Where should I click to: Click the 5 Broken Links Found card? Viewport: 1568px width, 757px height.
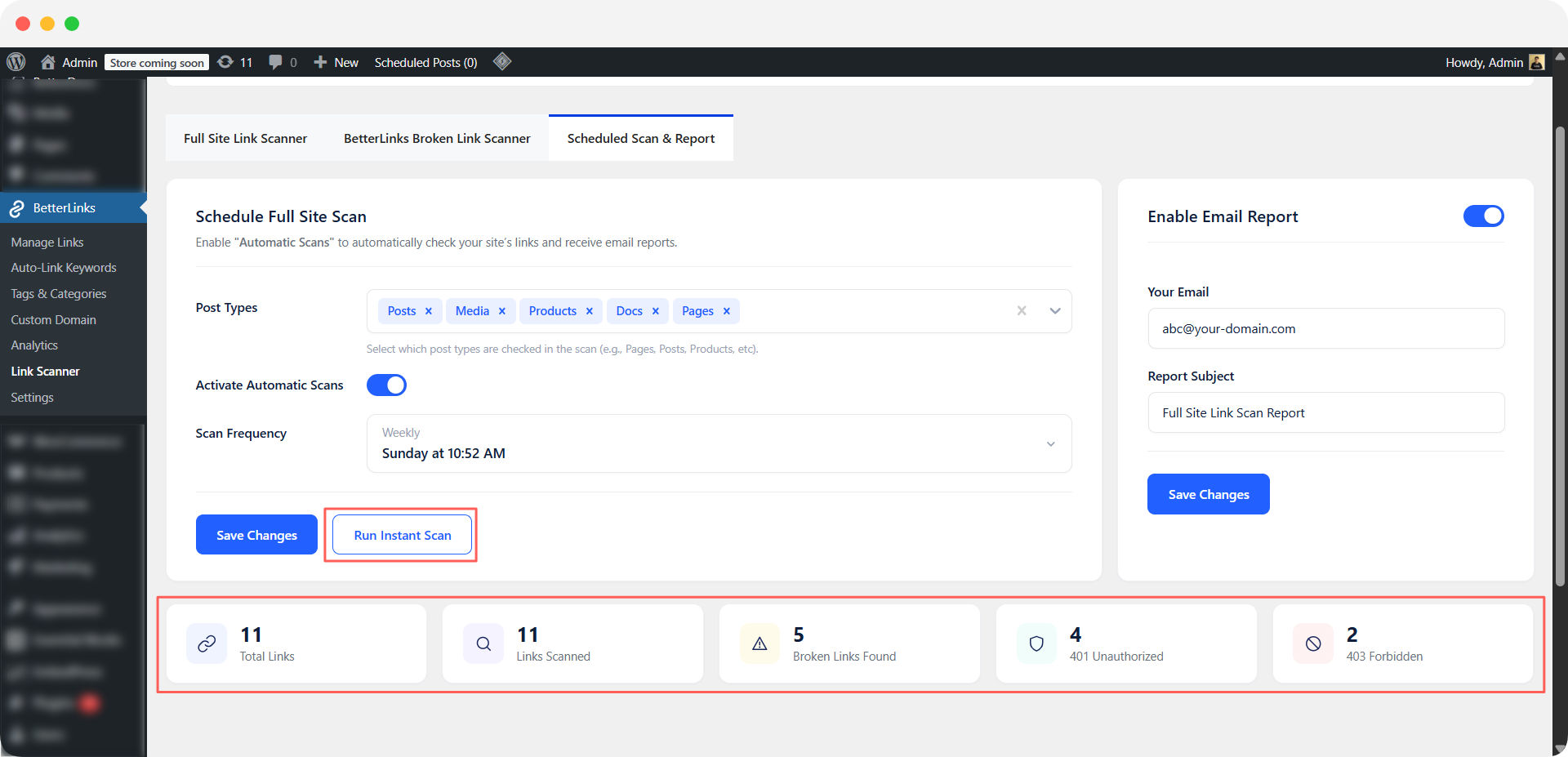pos(849,643)
